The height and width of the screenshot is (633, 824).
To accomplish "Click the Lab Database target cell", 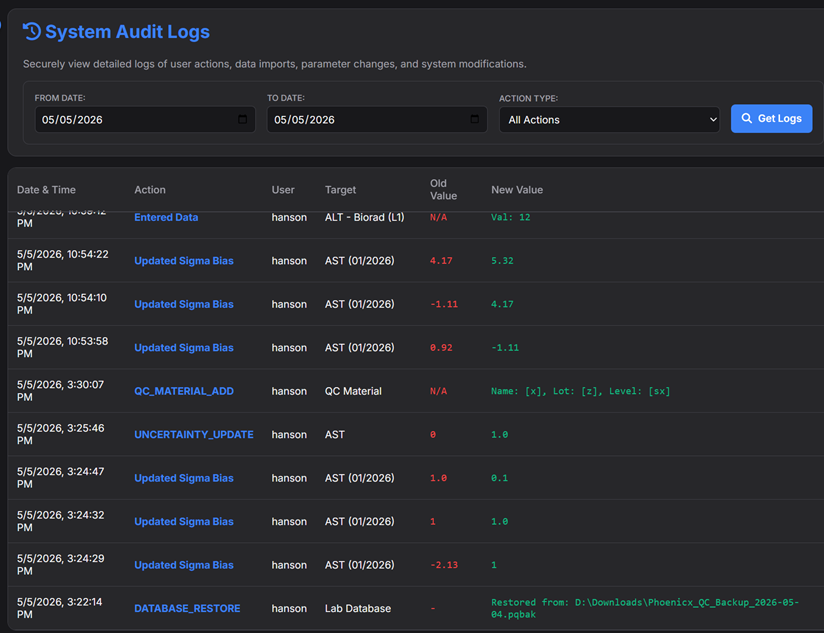I will pos(358,608).
